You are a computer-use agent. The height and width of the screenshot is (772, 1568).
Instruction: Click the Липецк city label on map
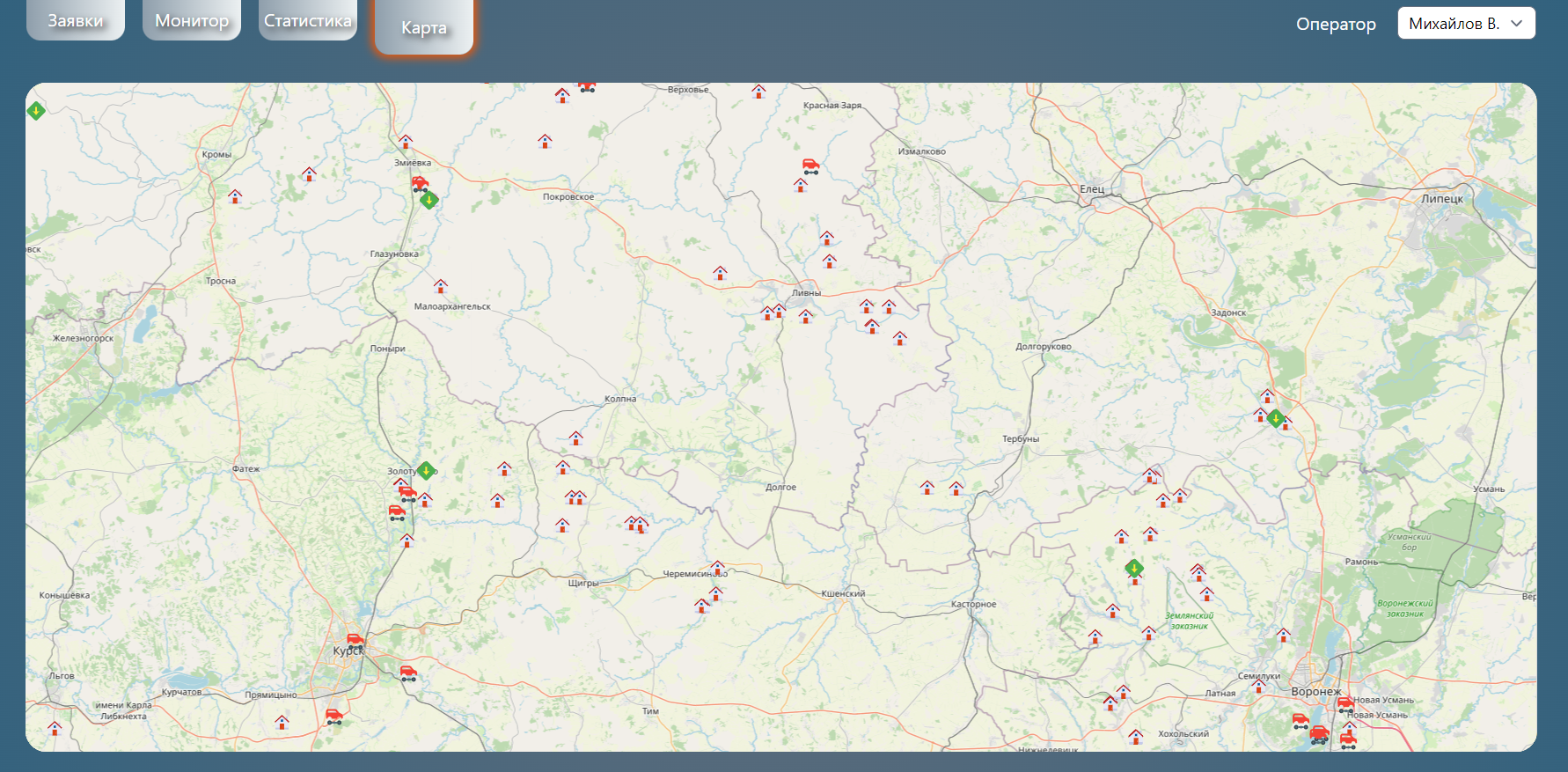(x=1441, y=199)
